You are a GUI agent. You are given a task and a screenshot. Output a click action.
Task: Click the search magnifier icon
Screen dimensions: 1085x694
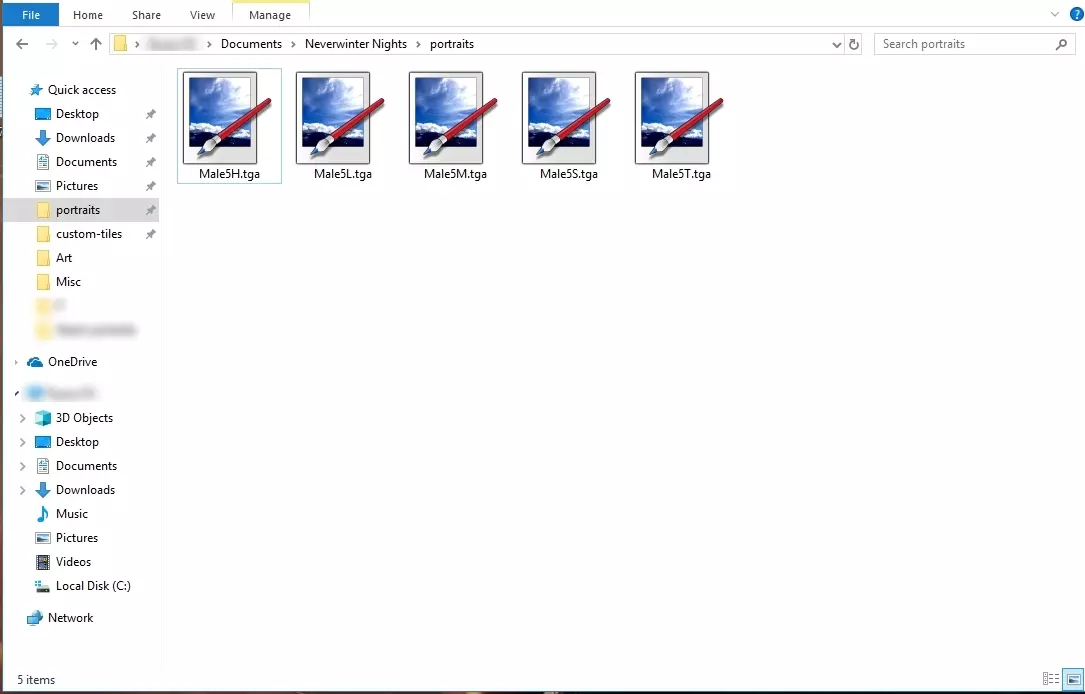pyautogui.click(x=1061, y=44)
